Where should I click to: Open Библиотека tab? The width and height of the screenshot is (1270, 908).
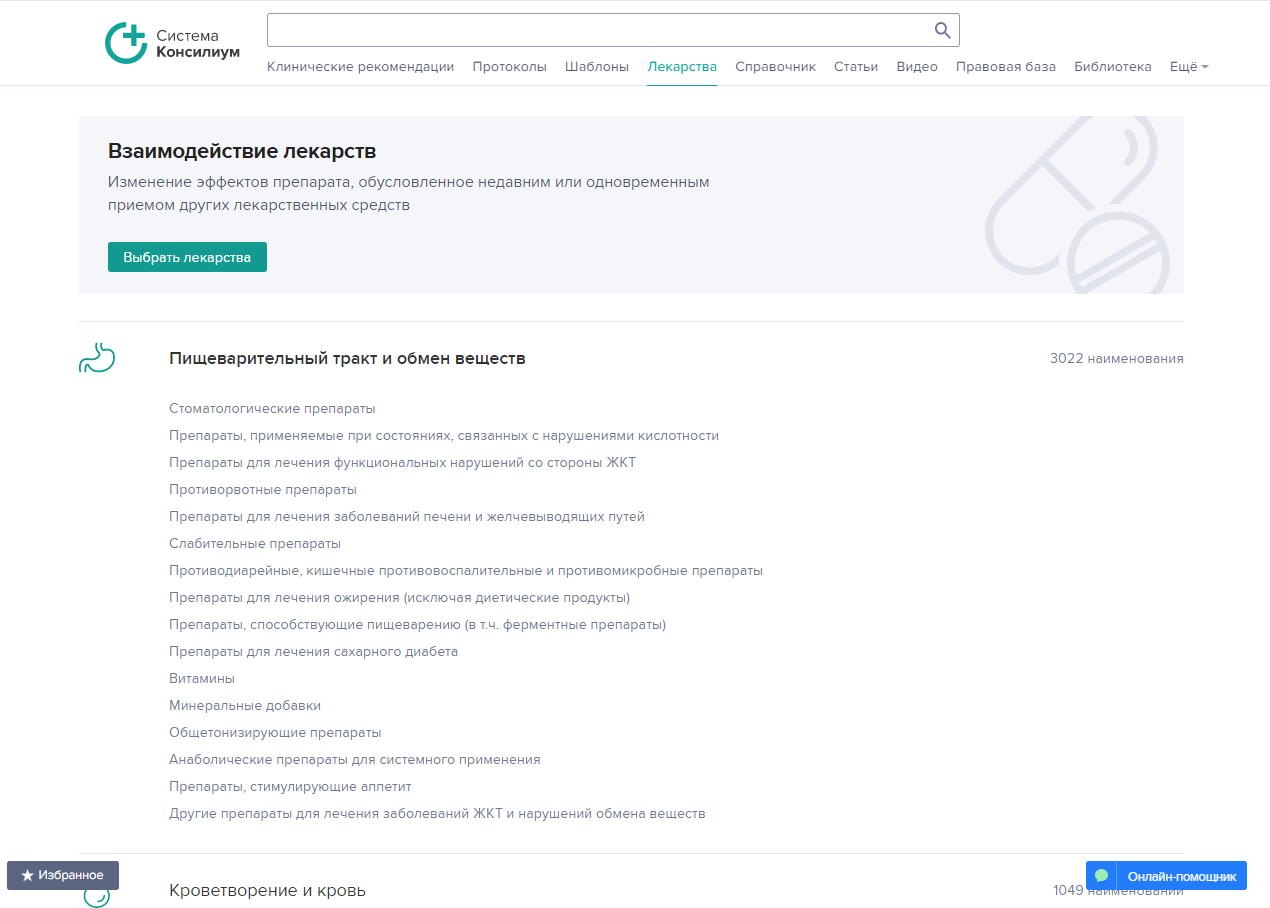(x=1113, y=67)
